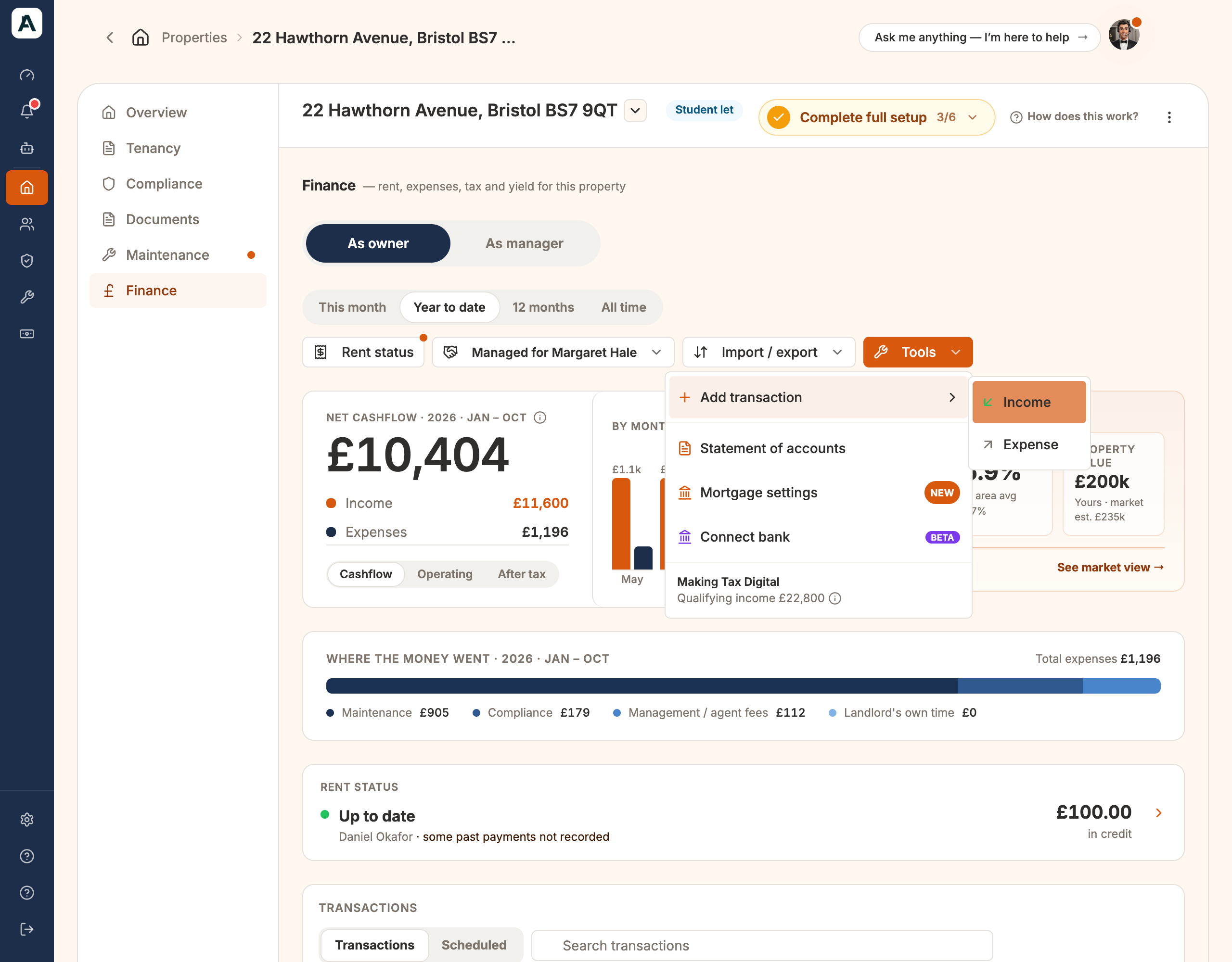This screenshot has height=962, width=1232.
Task: Open Tenancy in property nav
Action: tap(178, 148)
